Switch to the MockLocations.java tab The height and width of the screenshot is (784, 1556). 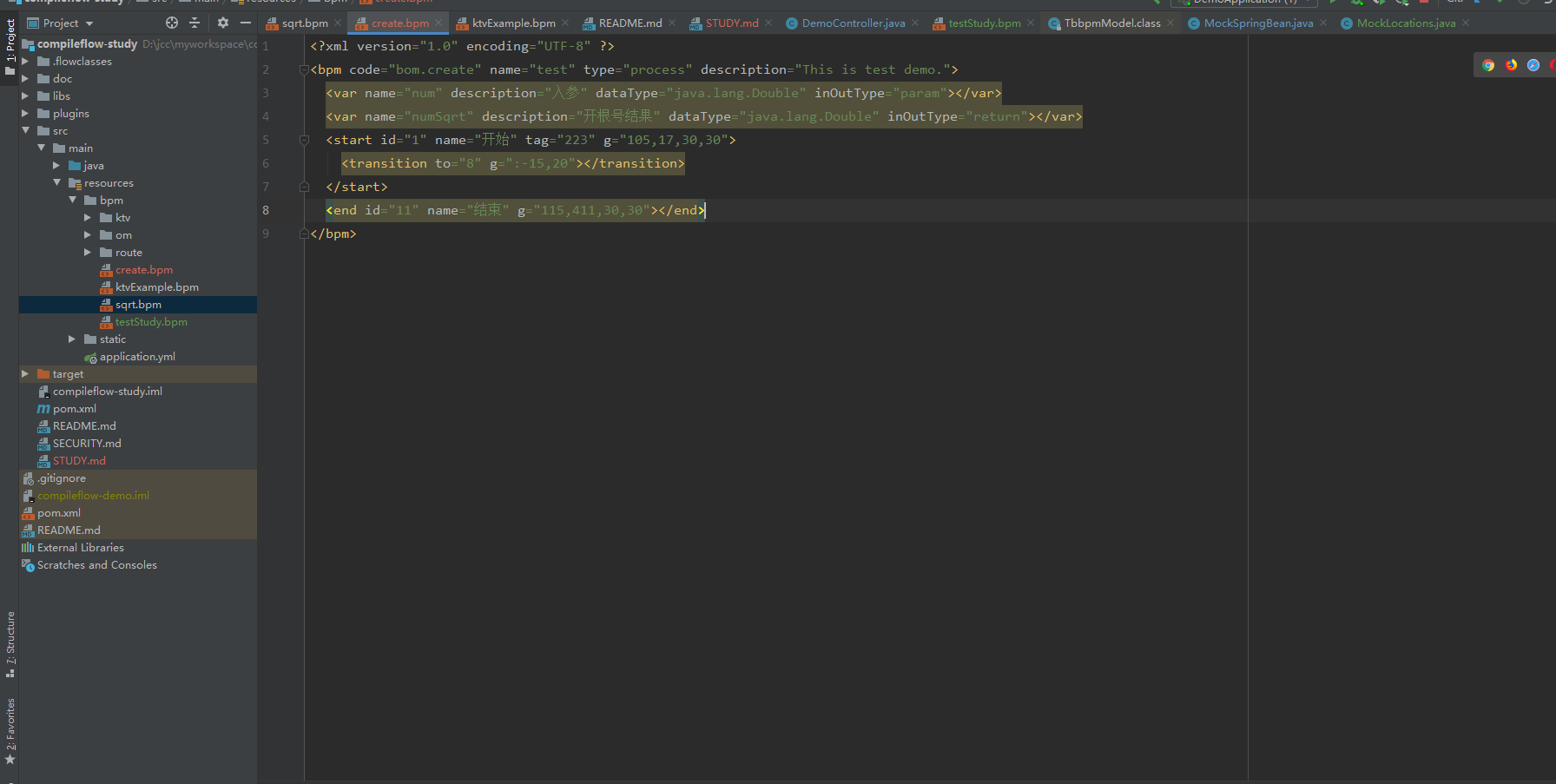click(1406, 23)
